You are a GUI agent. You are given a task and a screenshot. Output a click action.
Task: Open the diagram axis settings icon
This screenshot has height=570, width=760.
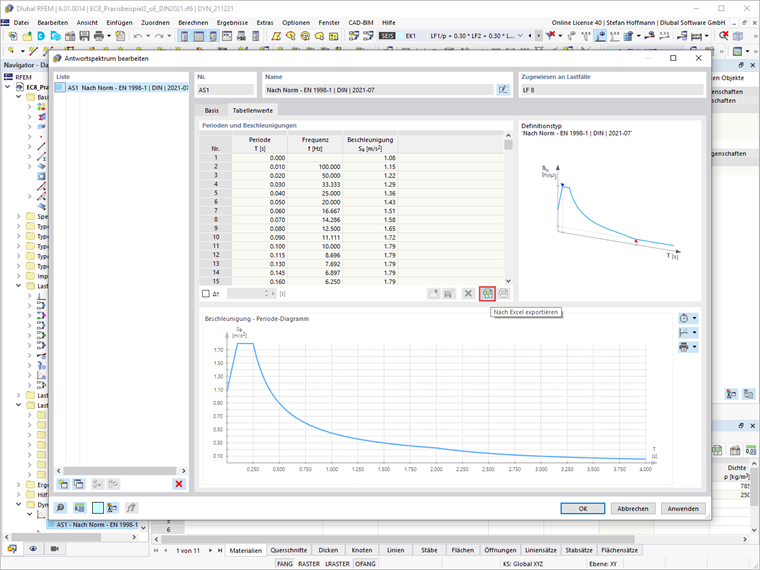[684, 332]
